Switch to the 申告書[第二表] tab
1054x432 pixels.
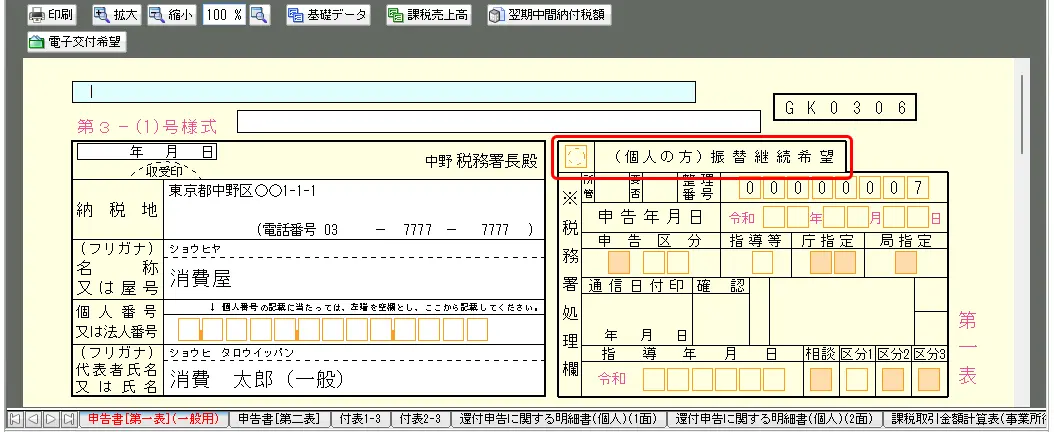click(x=279, y=419)
